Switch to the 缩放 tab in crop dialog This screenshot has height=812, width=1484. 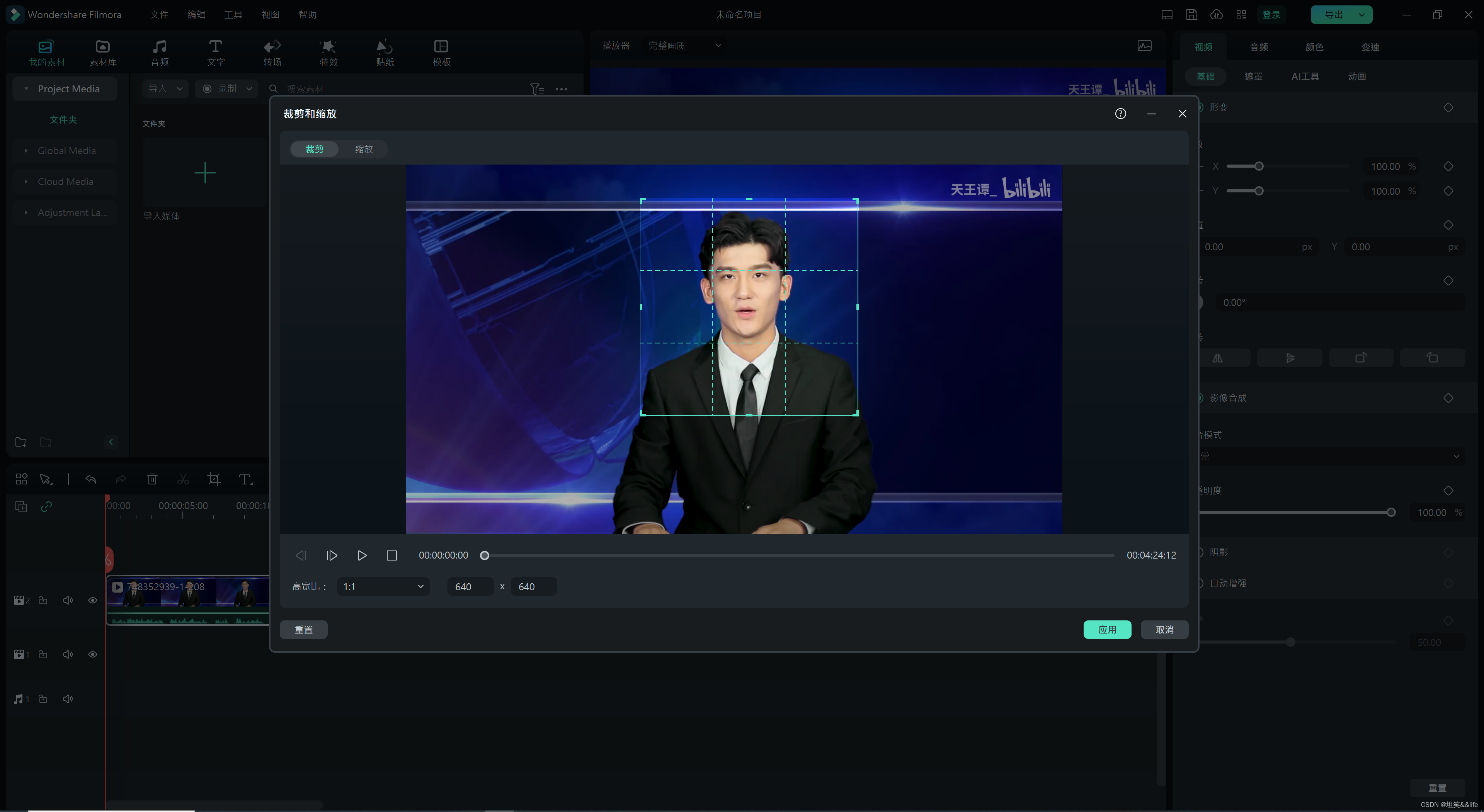(x=364, y=149)
